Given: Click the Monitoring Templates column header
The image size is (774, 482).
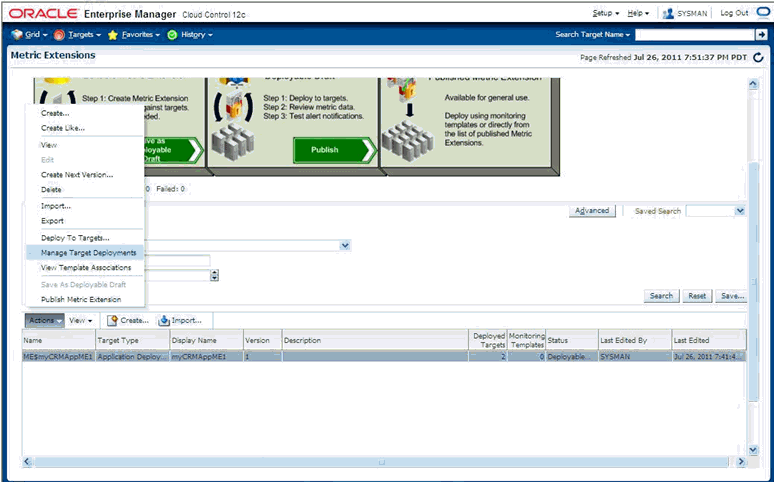Looking at the screenshot, I should coord(527,340).
